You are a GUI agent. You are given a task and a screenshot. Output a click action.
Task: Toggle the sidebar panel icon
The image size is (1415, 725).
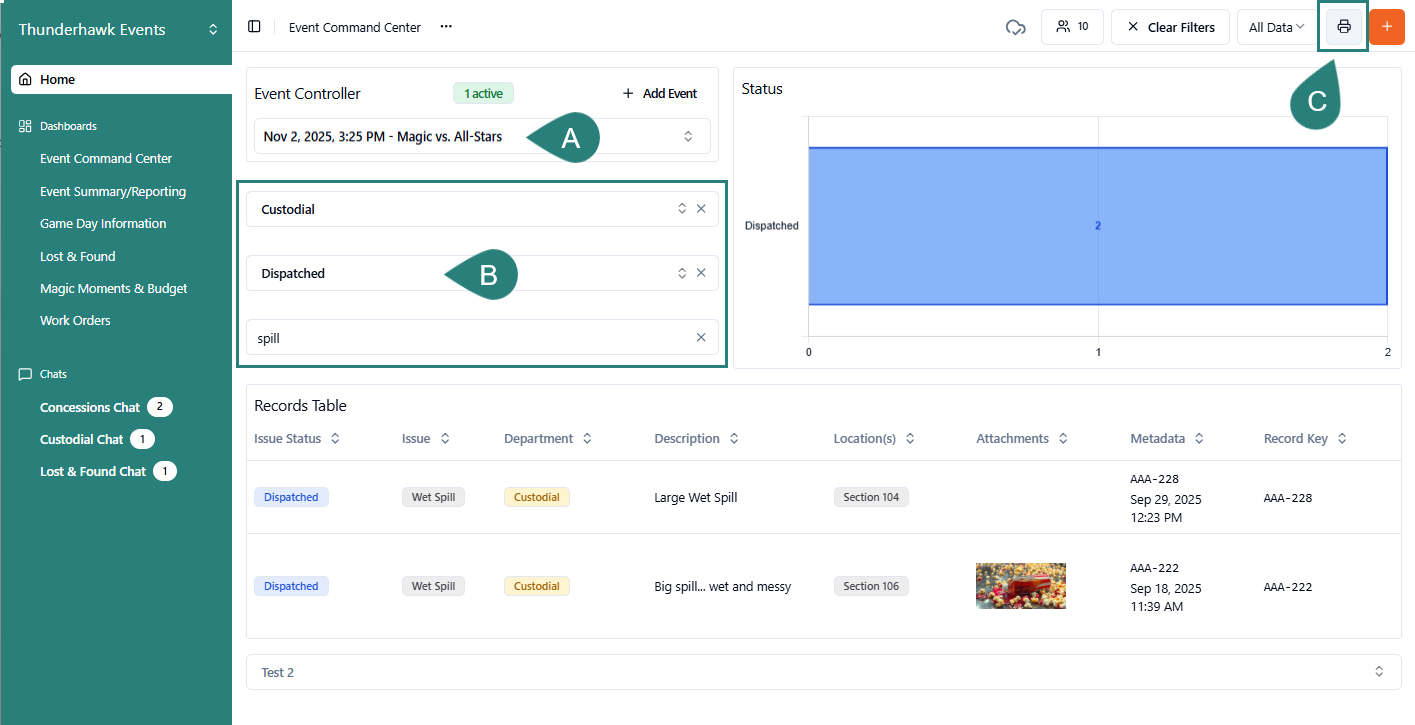[x=254, y=27]
